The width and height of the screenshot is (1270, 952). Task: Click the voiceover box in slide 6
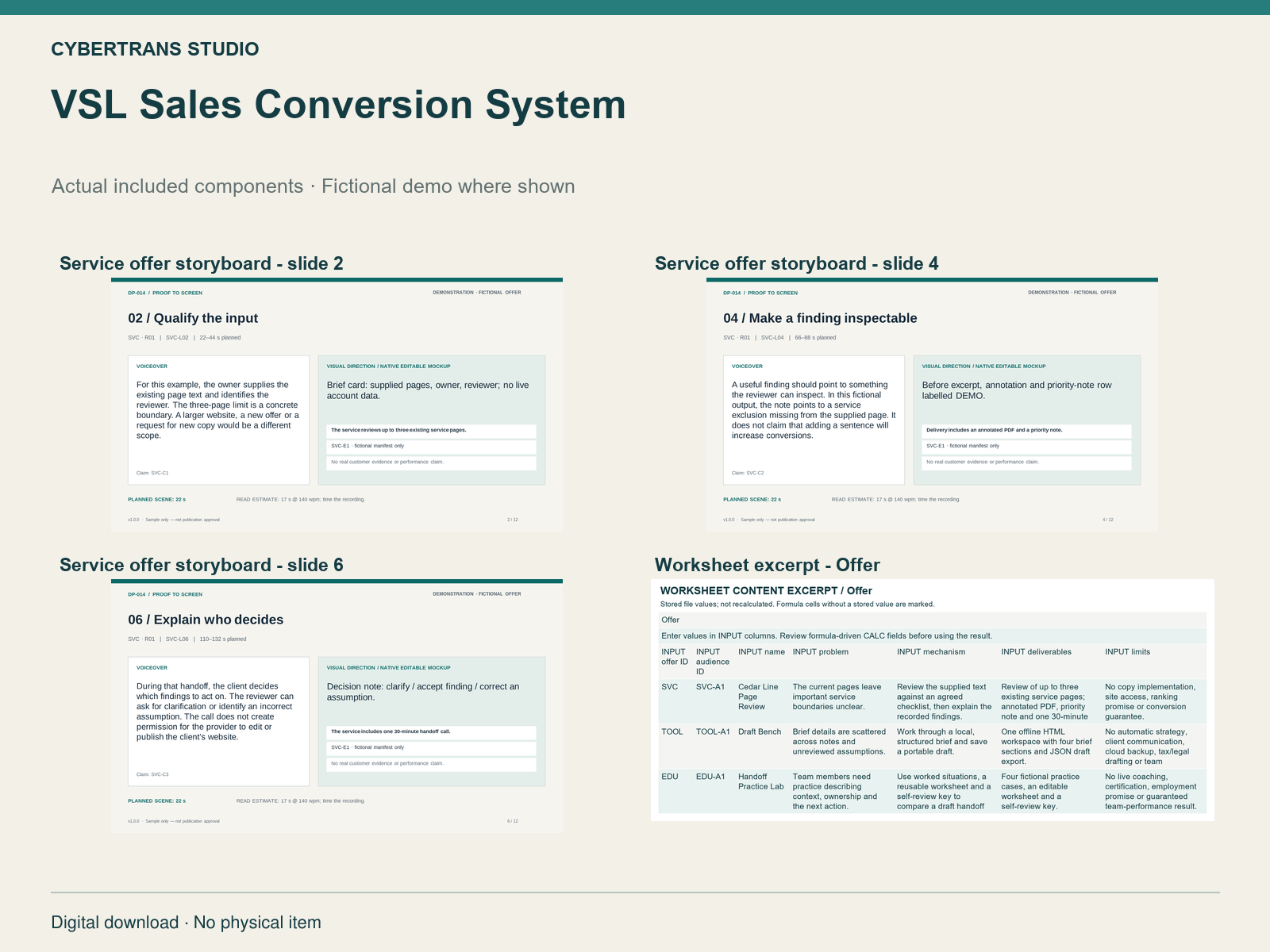pyautogui.click(x=218, y=721)
